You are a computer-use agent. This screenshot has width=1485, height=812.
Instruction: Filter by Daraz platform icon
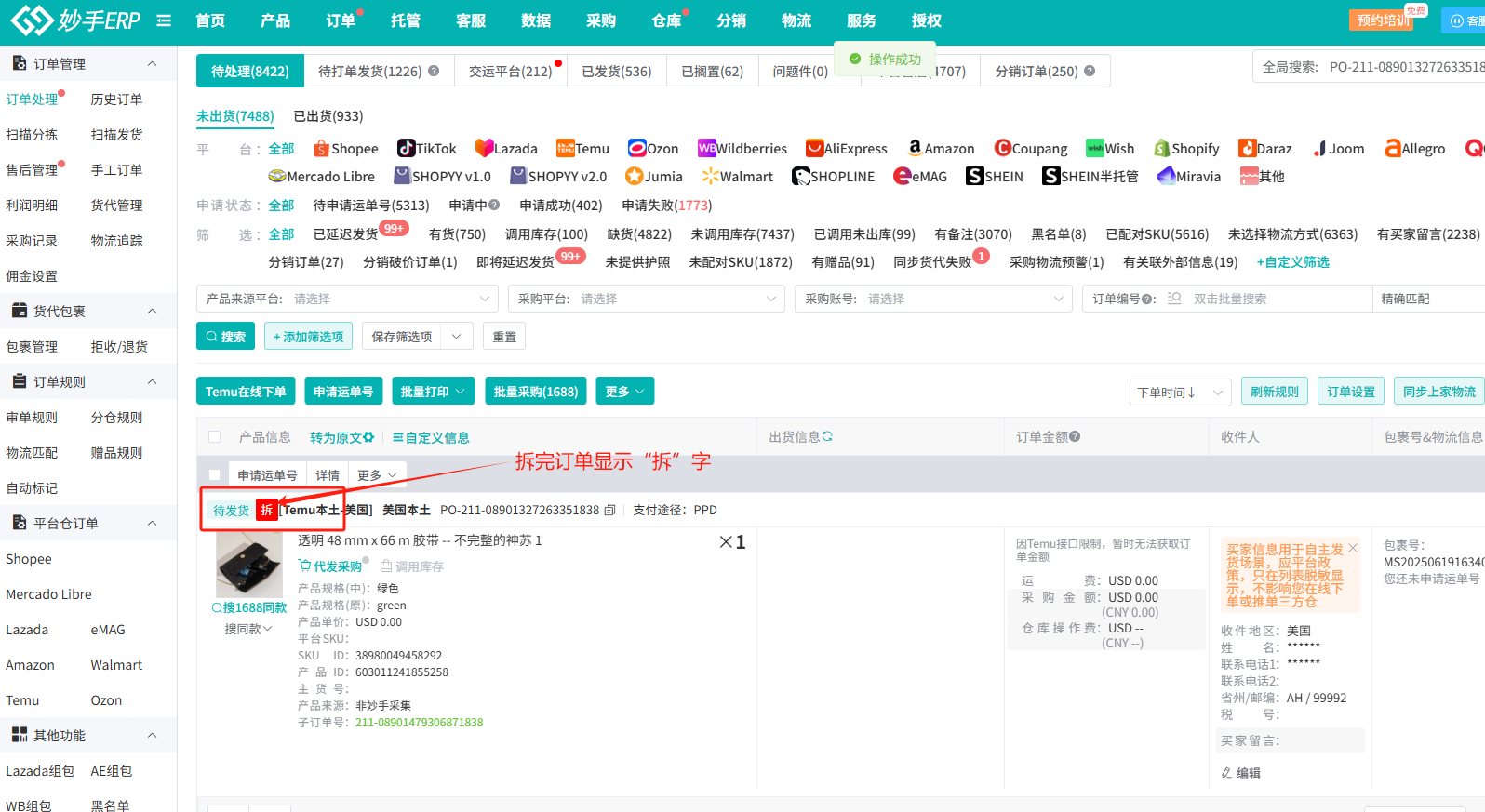pos(1248,148)
